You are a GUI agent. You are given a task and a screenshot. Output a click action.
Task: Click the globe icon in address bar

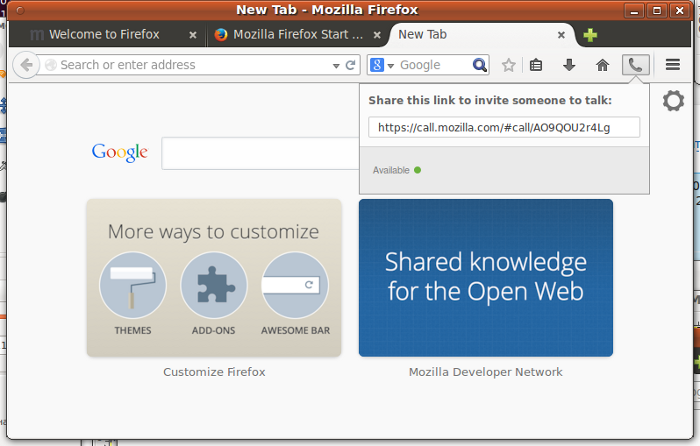51,65
